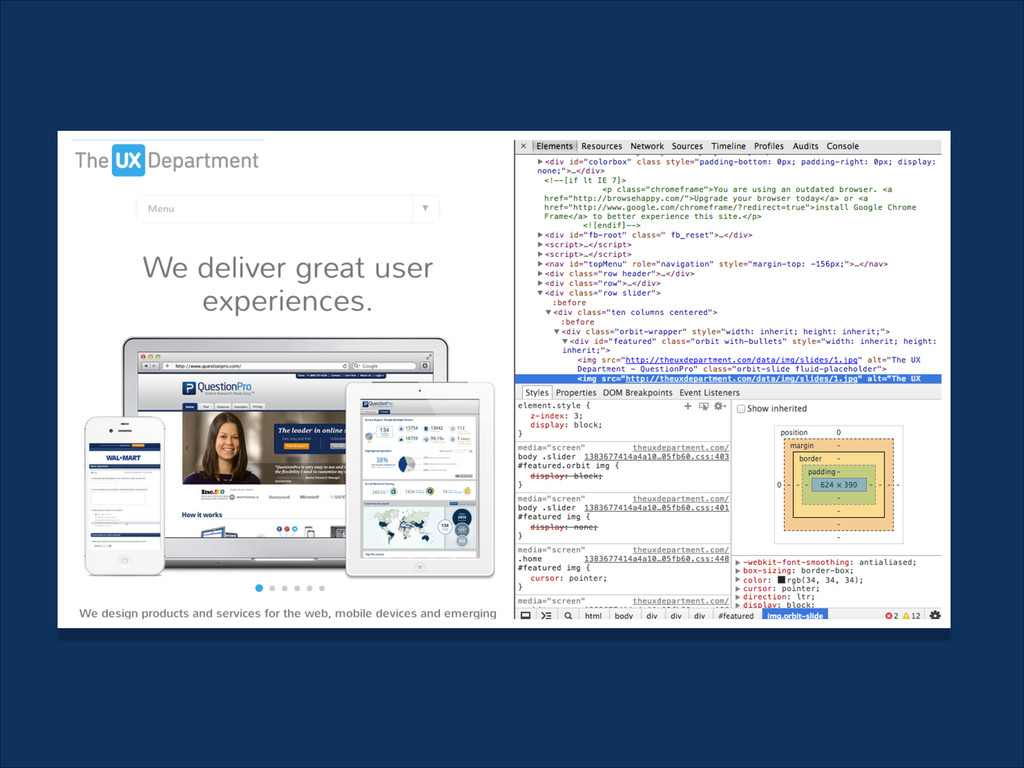Open the Sources tab

click(x=687, y=146)
